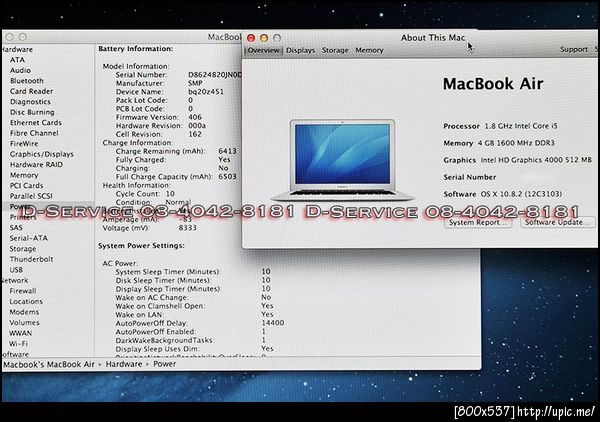Image resolution: width=600 pixels, height=422 pixels.
Task: Select Modems in the sidebar
Action: point(24,312)
